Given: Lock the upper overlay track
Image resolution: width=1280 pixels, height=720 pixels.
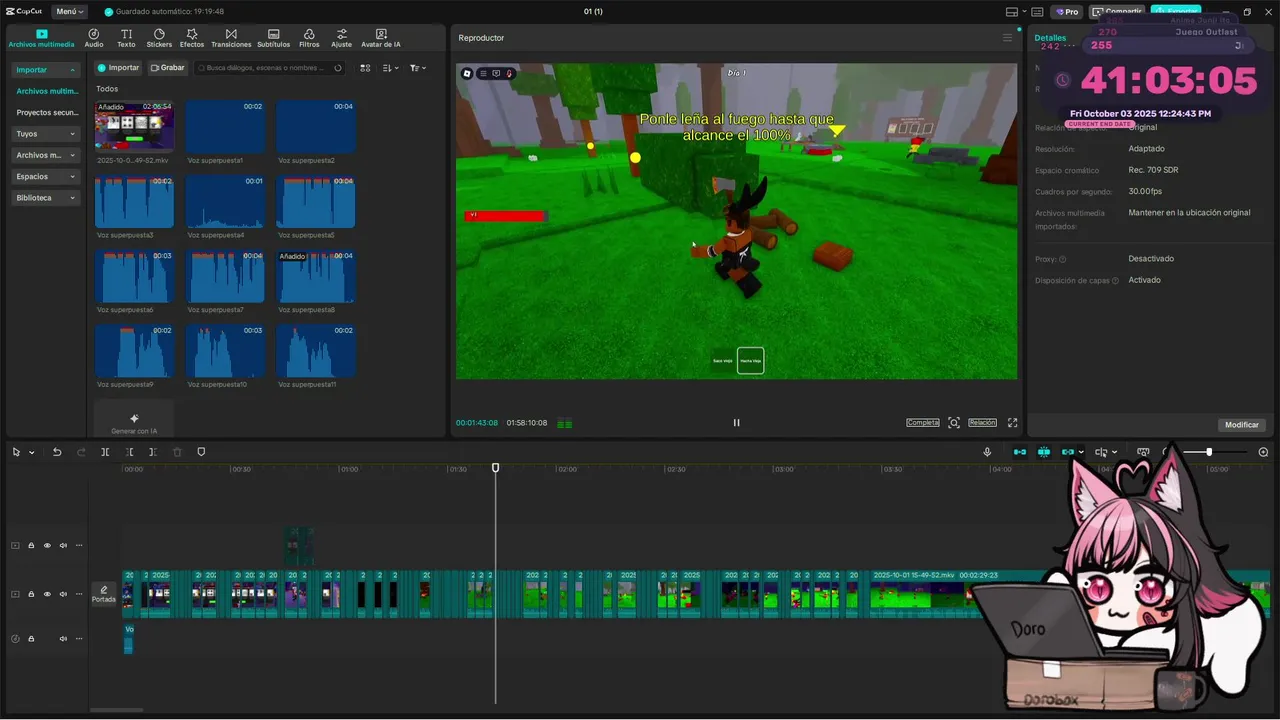Looking at the screenshot, I should point(31,546).
